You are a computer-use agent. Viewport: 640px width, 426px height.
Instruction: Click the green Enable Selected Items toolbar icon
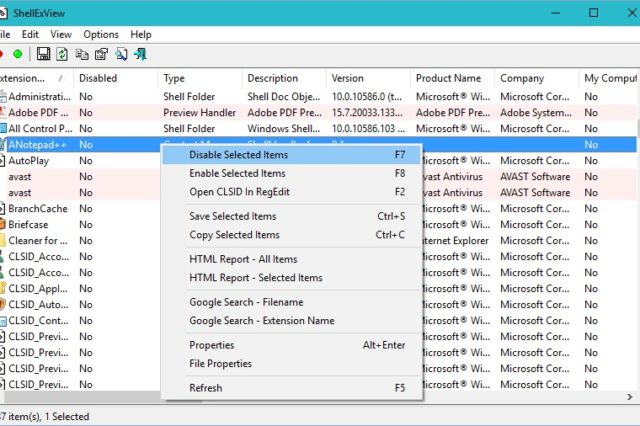tap(18, 54)
